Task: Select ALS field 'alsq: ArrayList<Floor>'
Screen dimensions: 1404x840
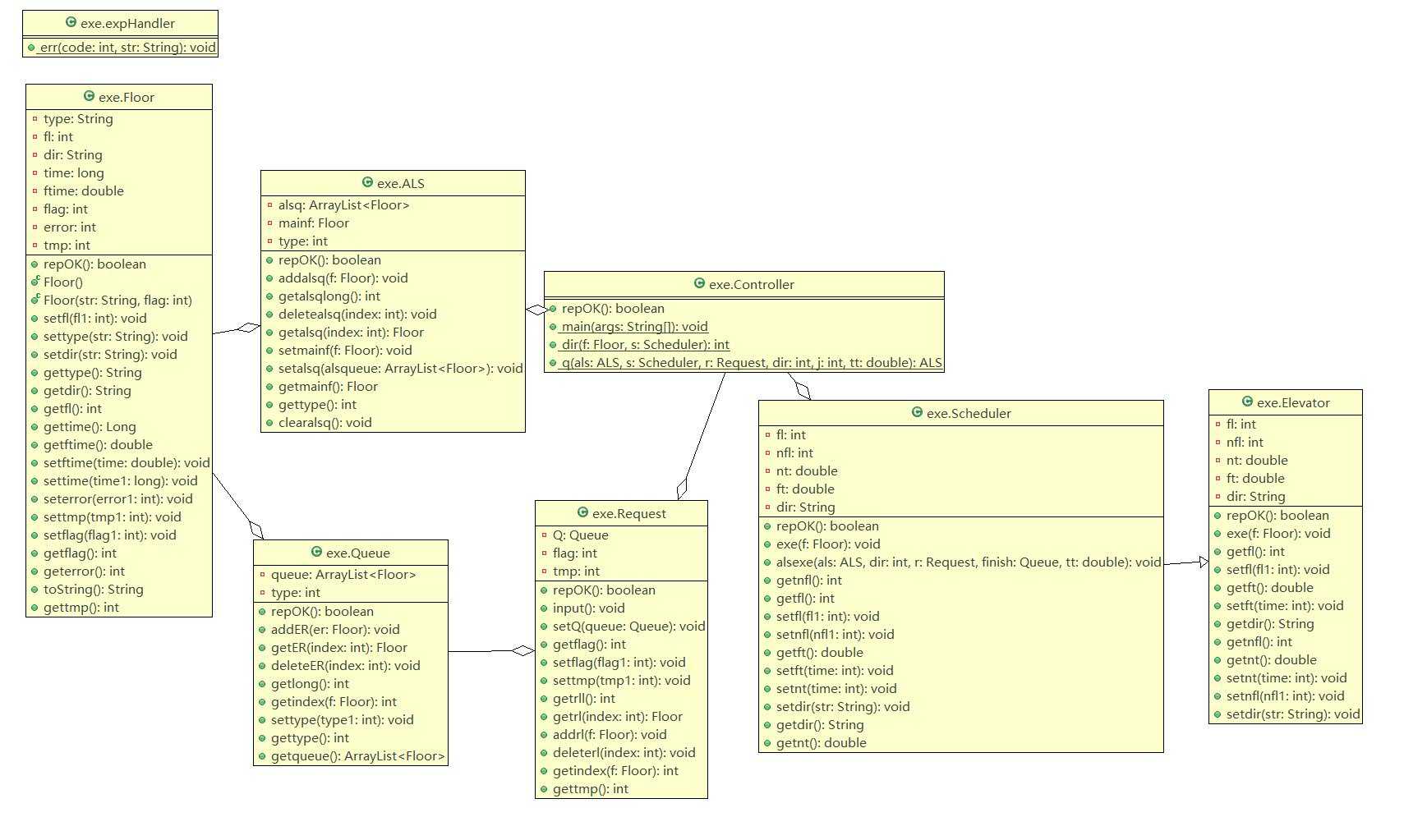Action: click(x=343, y=204)
